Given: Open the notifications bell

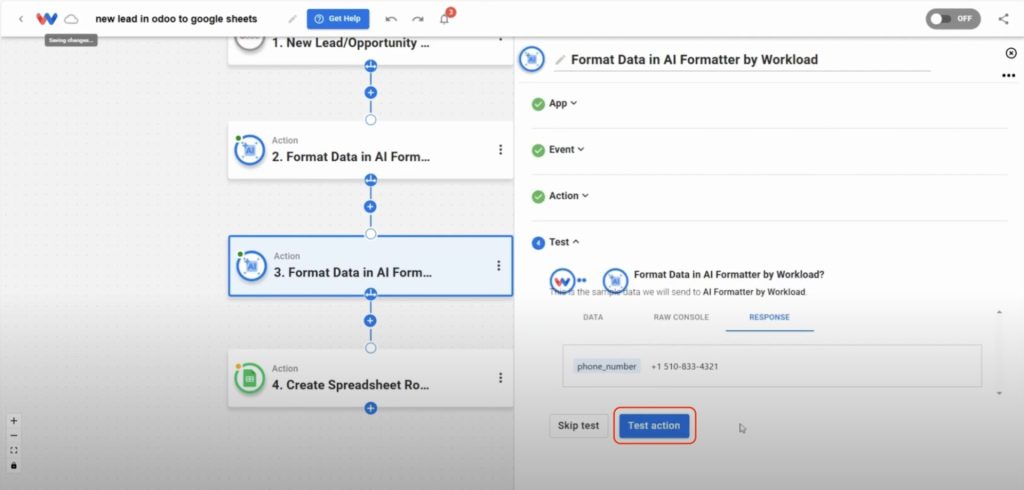Looking at the screenshot, I should pos(445,19).
